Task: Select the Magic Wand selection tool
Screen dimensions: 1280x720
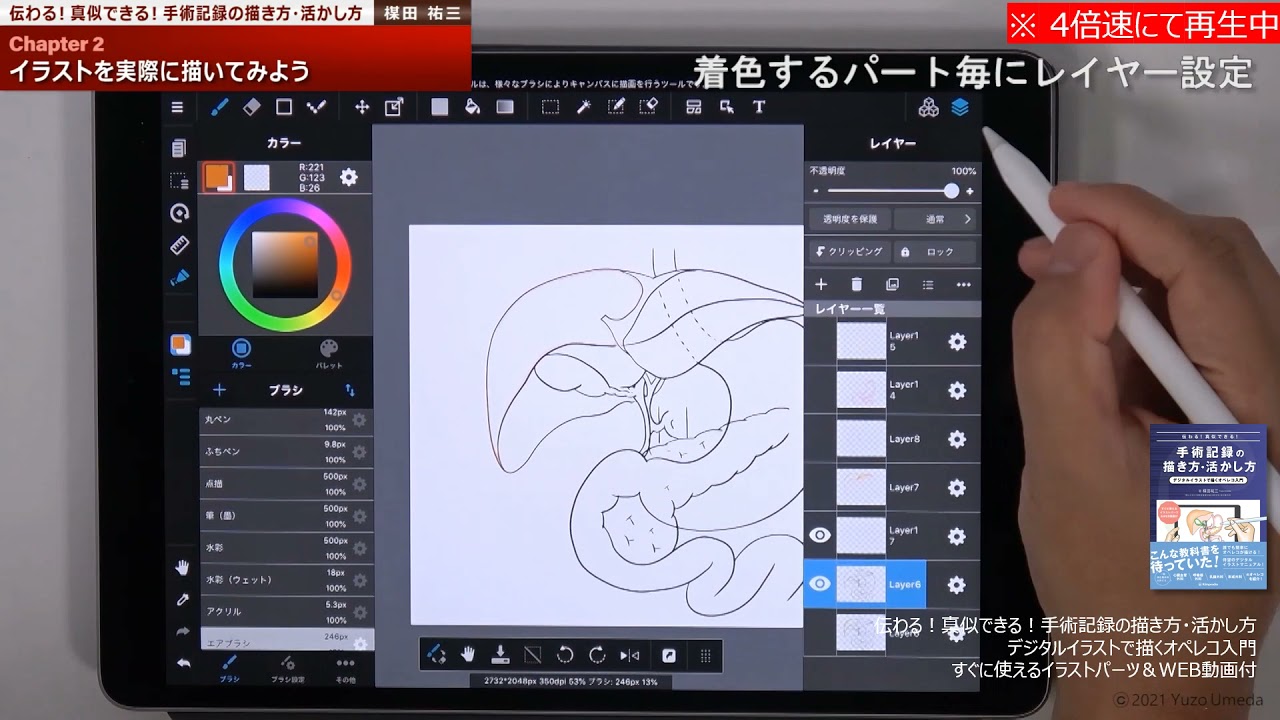Action: [x=585, y=107]
